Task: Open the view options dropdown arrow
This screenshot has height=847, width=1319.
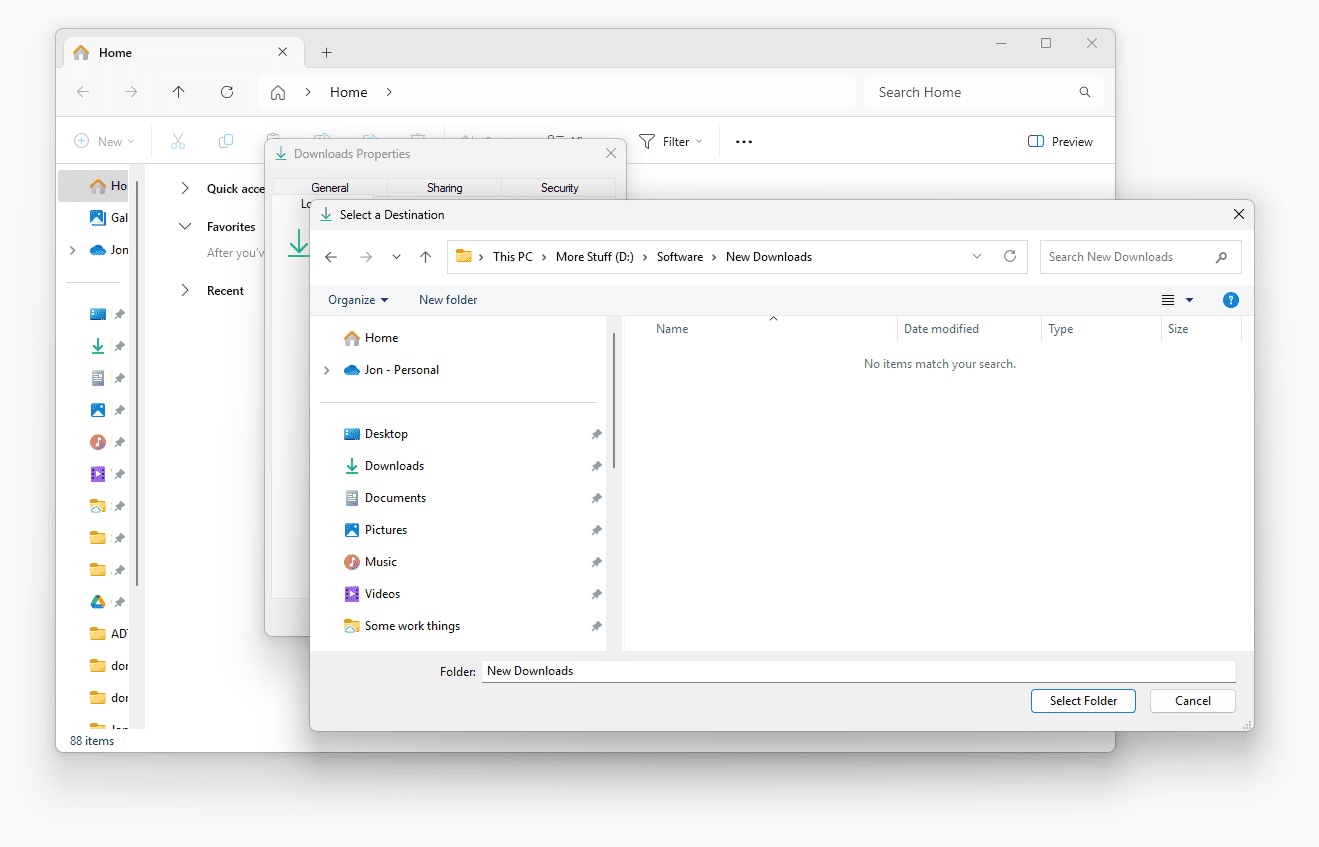Action: [x=1189, y=300]
